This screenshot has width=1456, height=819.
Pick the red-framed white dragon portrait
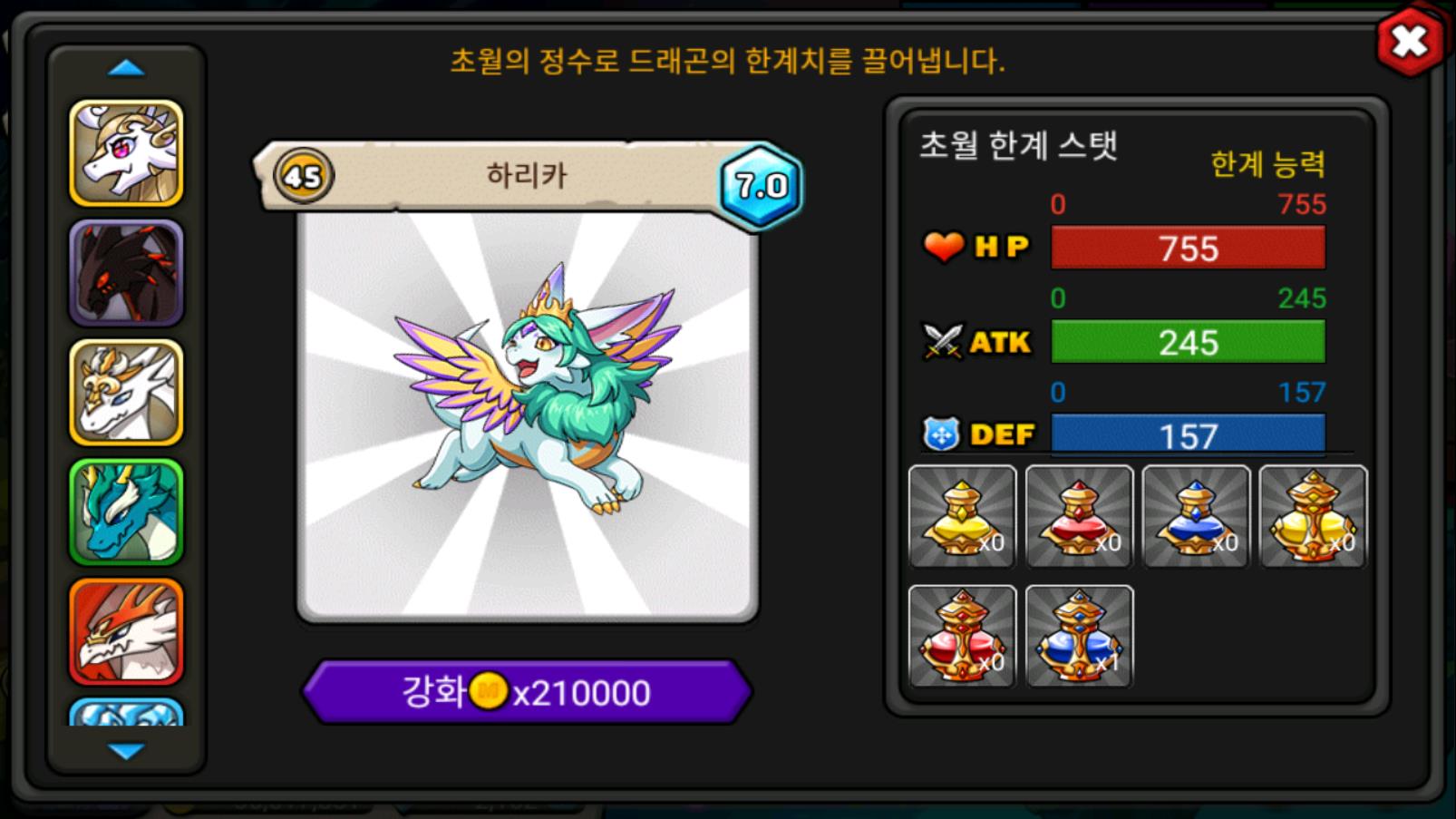click(126, 632)
